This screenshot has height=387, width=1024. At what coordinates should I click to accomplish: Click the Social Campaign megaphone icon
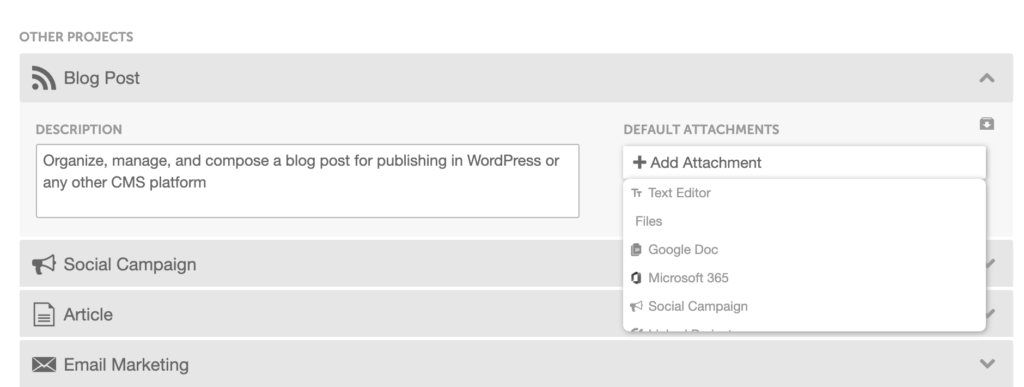coord(44,264)
